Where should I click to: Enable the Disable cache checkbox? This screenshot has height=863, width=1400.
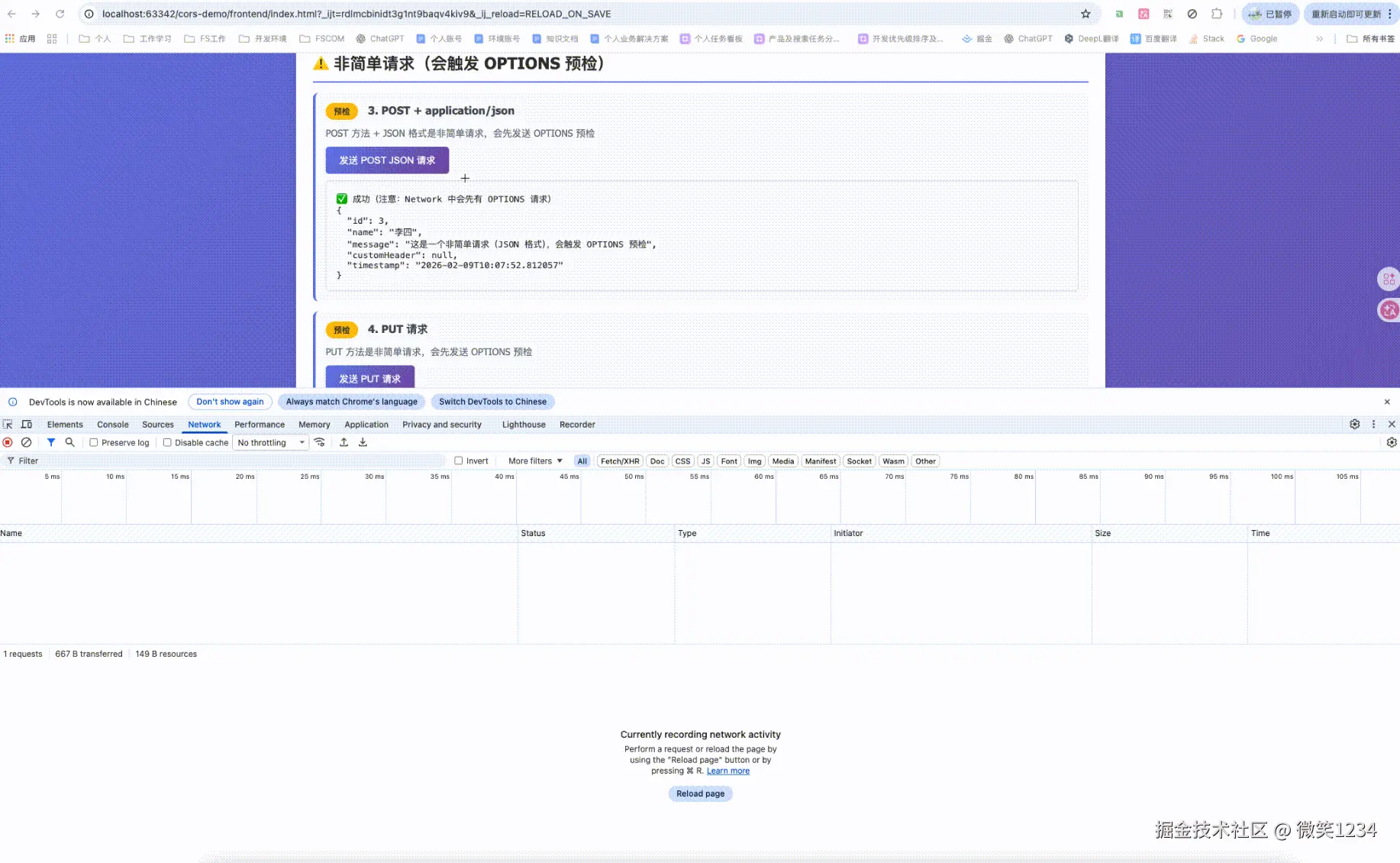click(x=167, y=442)
